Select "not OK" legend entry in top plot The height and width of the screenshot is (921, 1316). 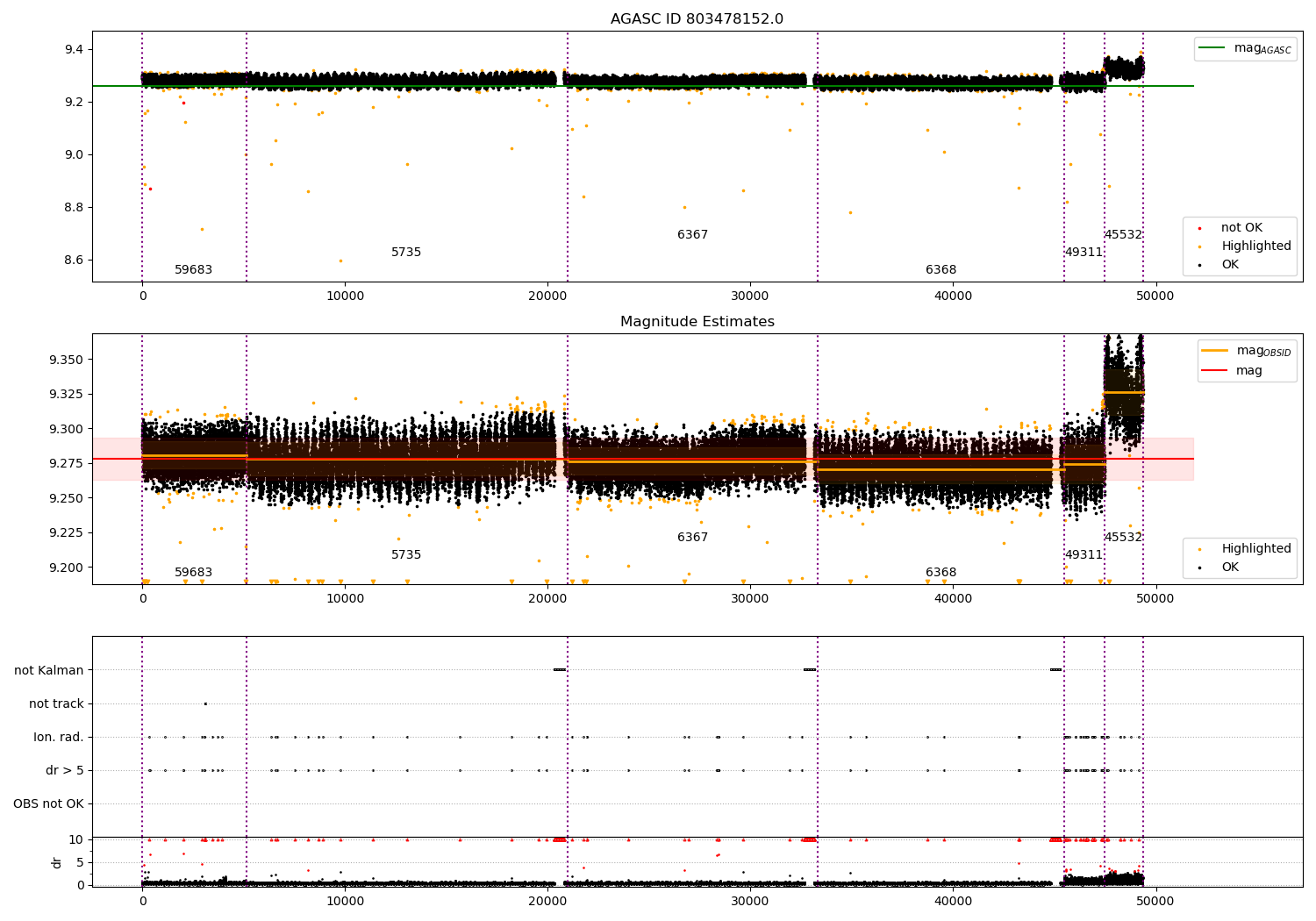pos(1241,228)
